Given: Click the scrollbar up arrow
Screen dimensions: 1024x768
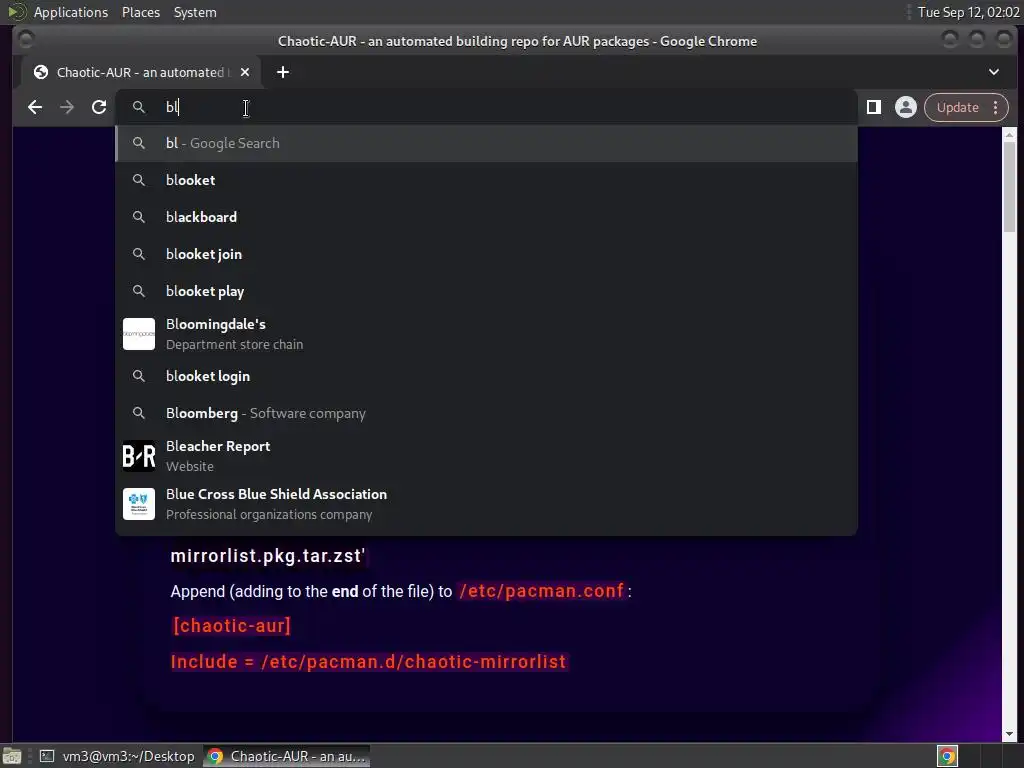Looking at the screenshot, I should pos(1010,135).
